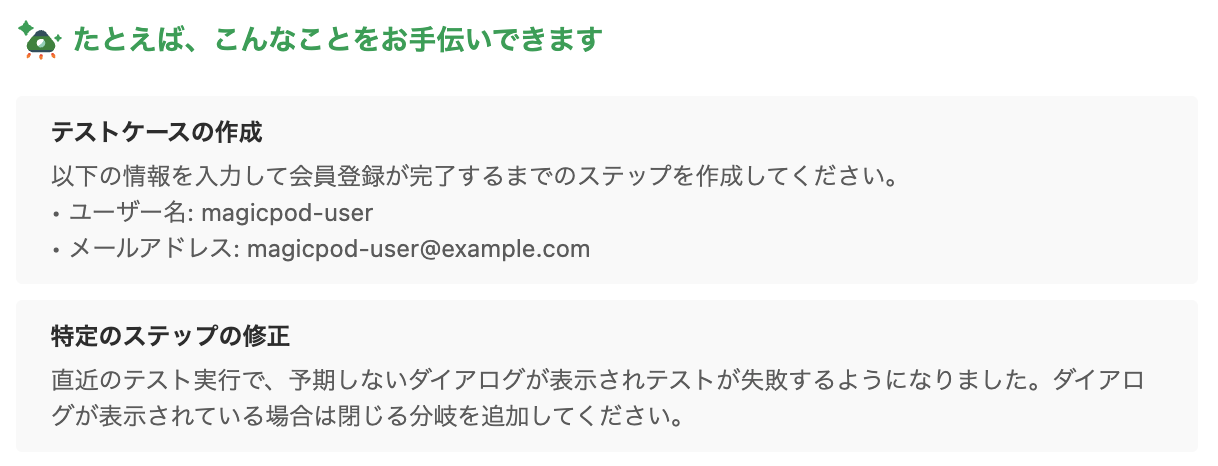Click the line starting with 以下の情報を入力して
The width and height of the screenshot is (1218, 466).
(x=471, y=178)
